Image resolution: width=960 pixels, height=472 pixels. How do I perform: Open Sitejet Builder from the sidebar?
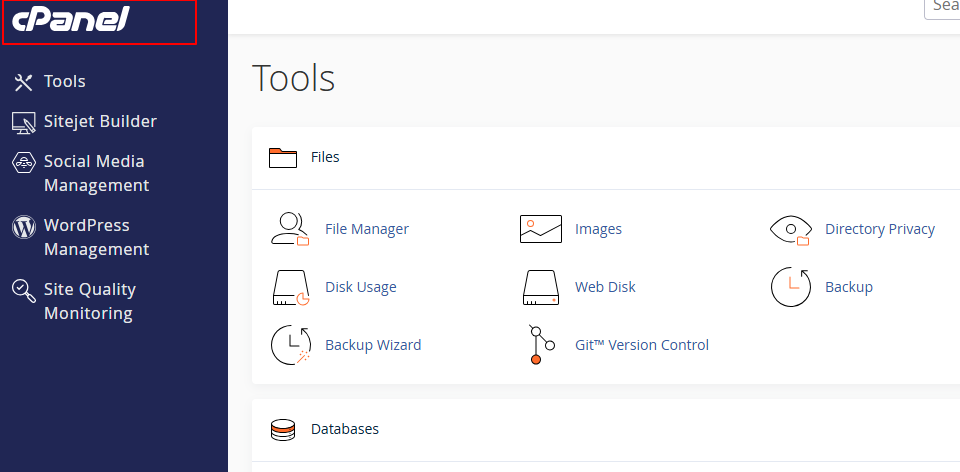tap(99, 121)
